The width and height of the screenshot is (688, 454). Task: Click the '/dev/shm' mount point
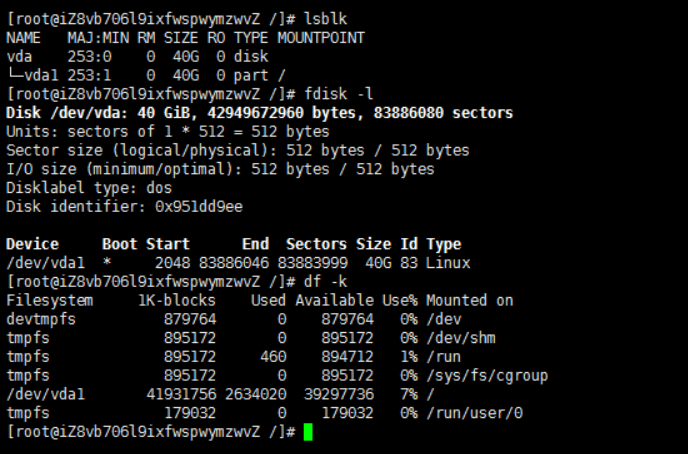point(461,338)
